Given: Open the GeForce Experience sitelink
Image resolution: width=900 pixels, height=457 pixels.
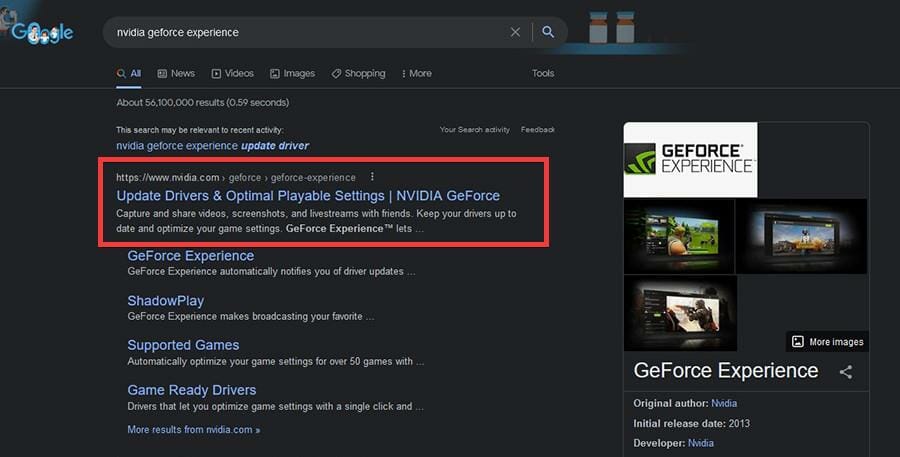Looking at the screenshot, I should (x=191, y=255).
